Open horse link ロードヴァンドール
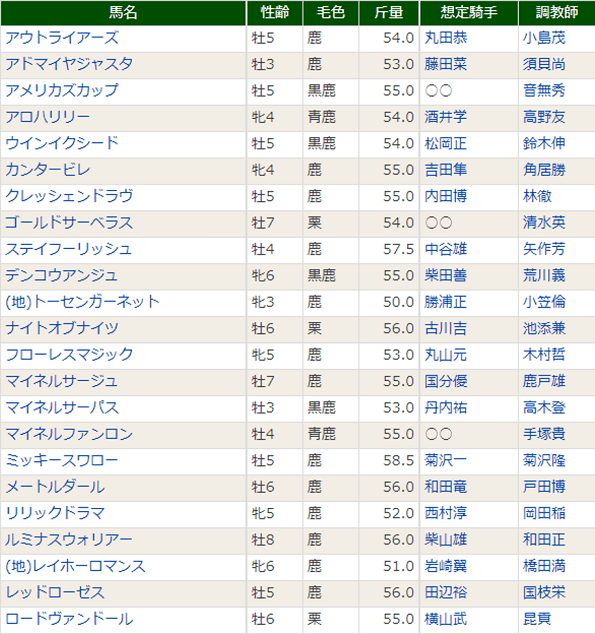This screenshot has height=634, width=595. pyautogui.click(x=69, y=619)
